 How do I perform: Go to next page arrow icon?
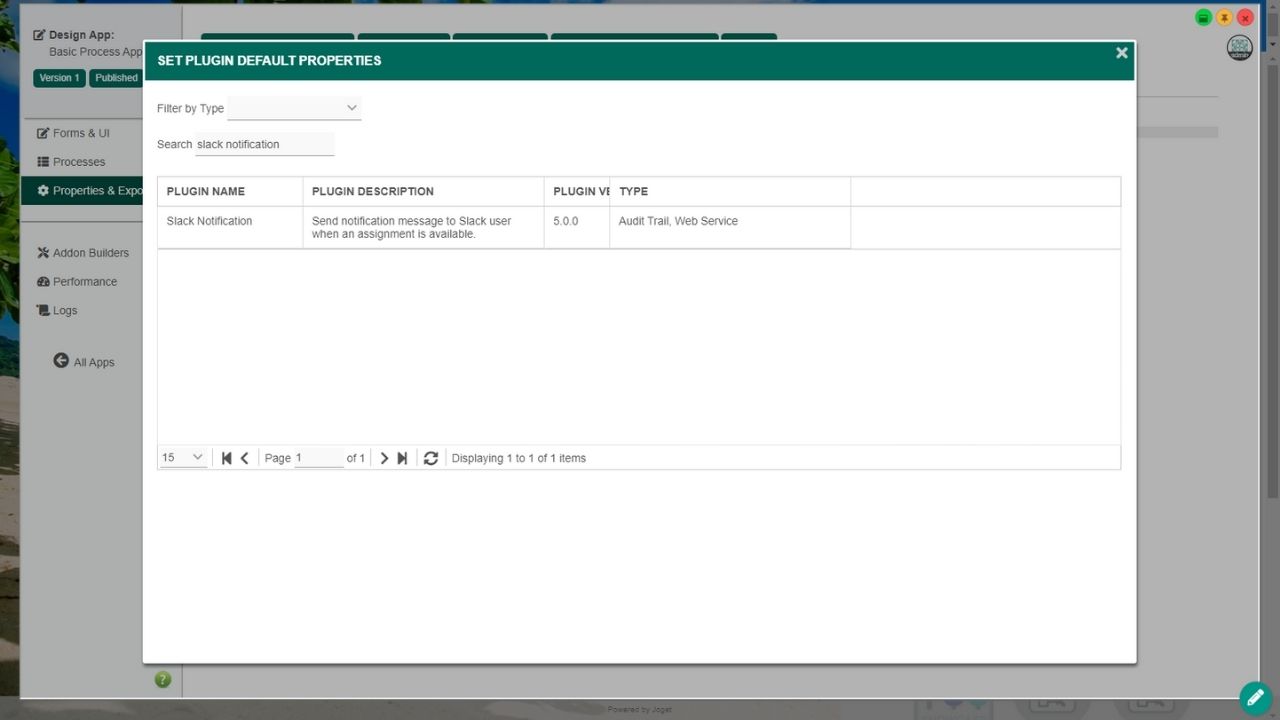tap(384, 458)
